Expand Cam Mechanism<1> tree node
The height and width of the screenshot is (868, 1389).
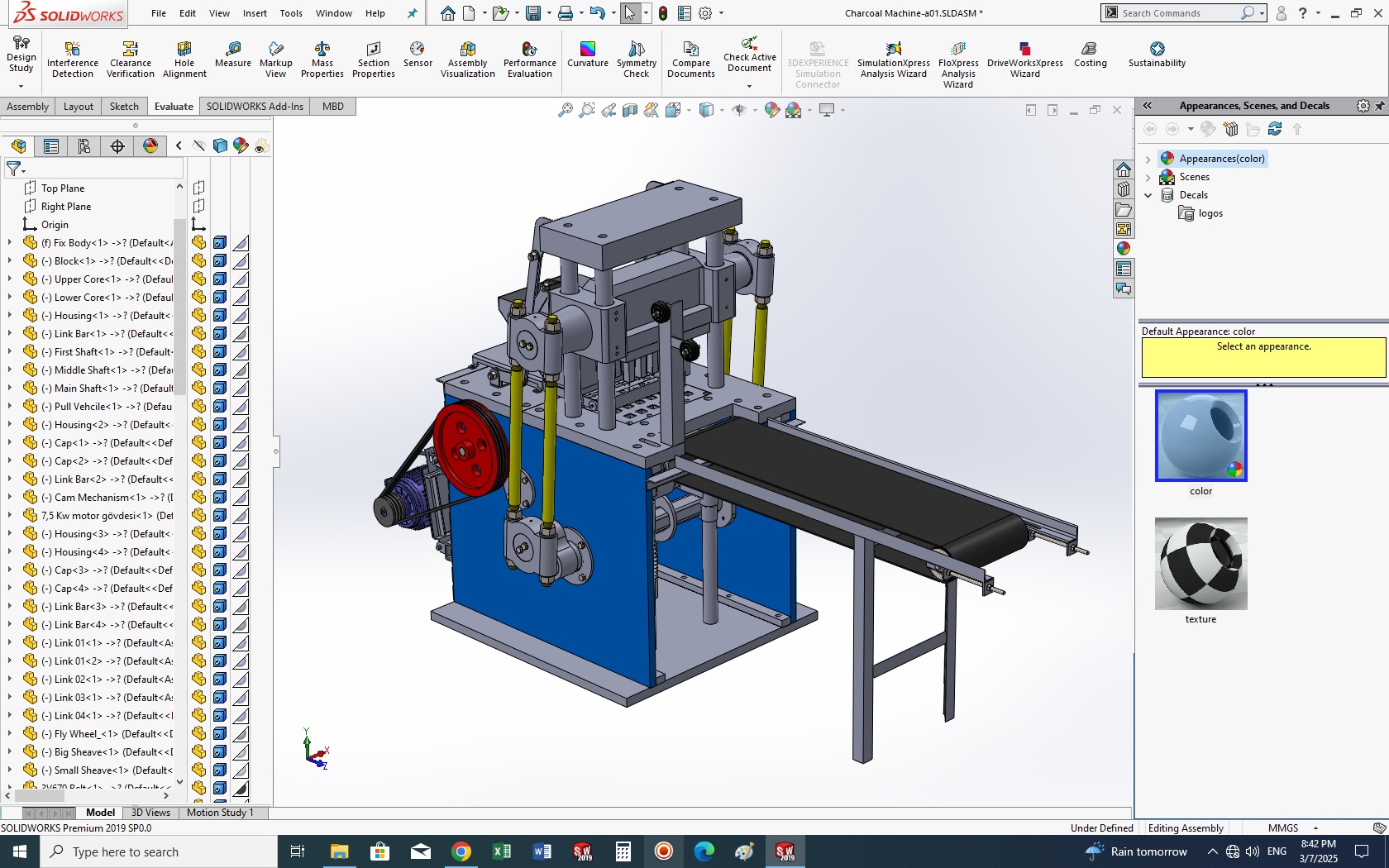click(9, 497)
